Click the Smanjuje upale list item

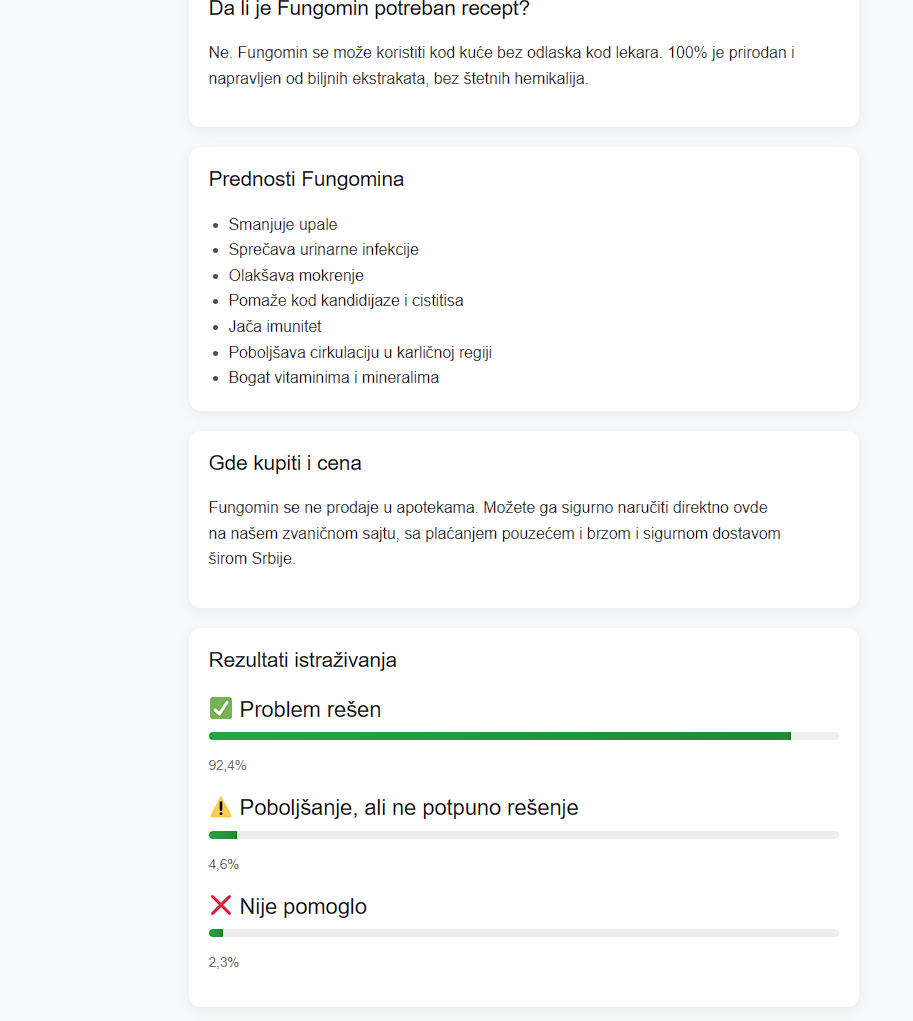point(283,225)
